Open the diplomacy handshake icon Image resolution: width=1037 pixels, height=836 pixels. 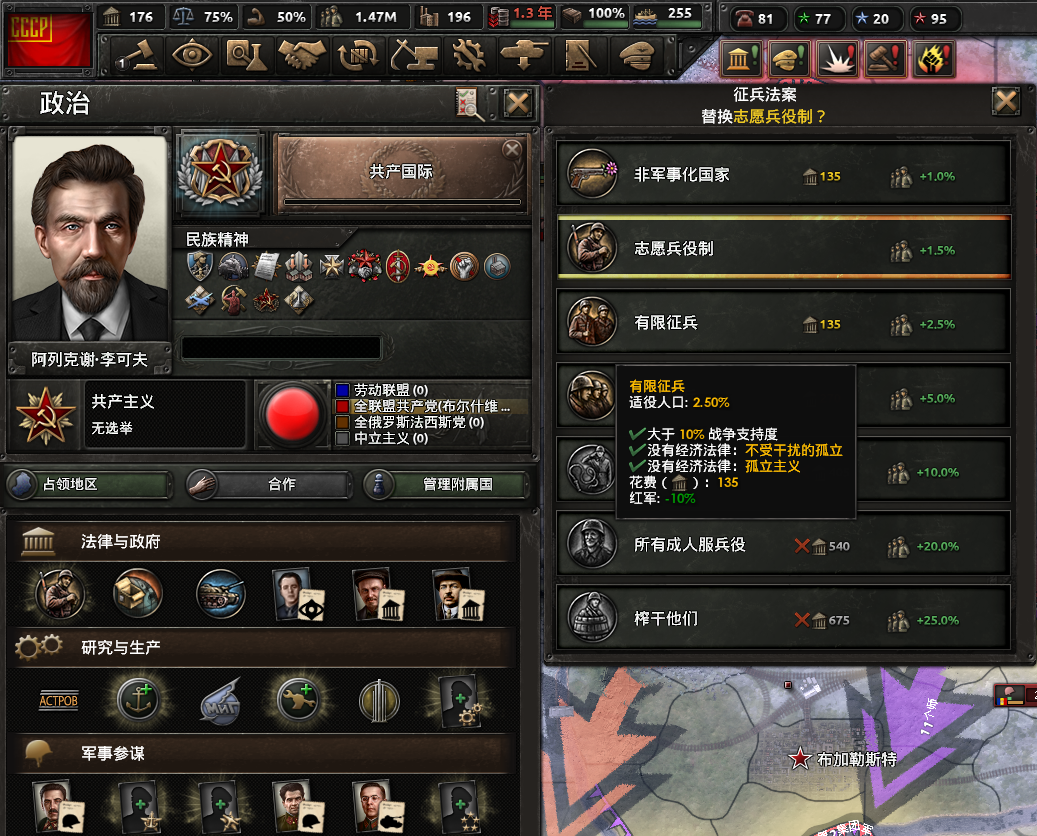pos(302,55)
